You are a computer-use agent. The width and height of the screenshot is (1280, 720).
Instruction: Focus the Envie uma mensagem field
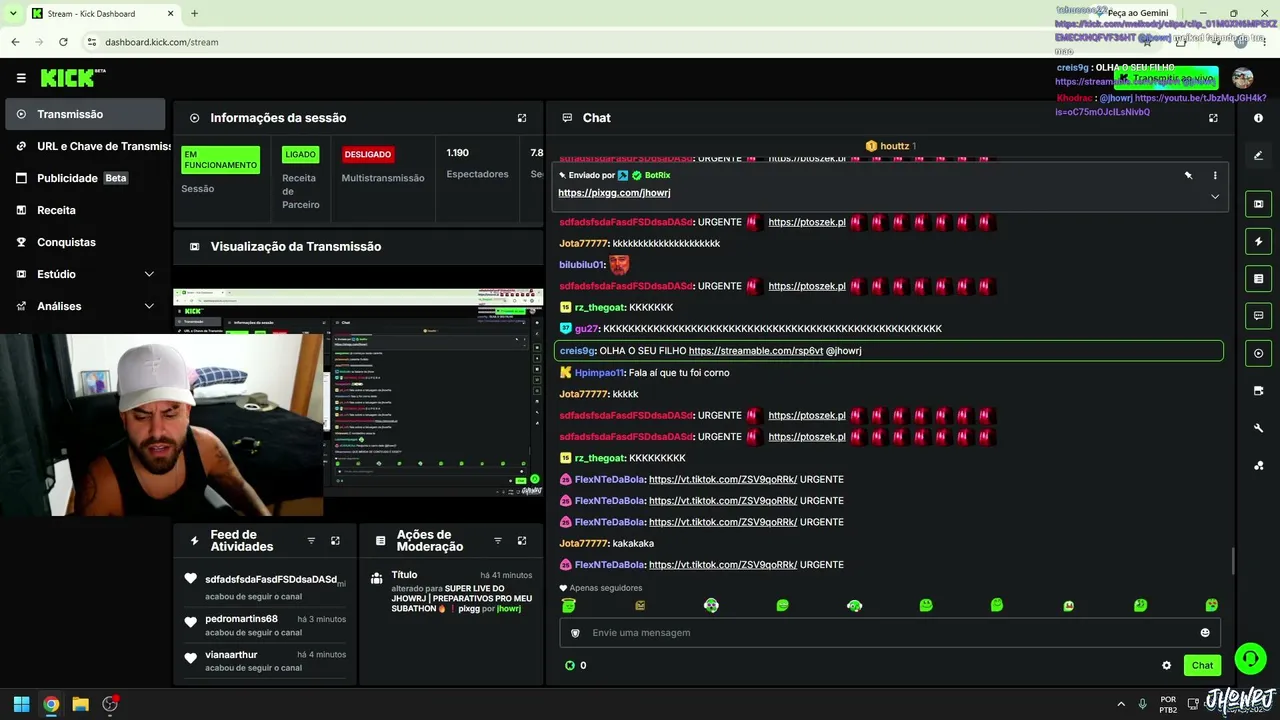pyautogui.click(x=890, y=633)
